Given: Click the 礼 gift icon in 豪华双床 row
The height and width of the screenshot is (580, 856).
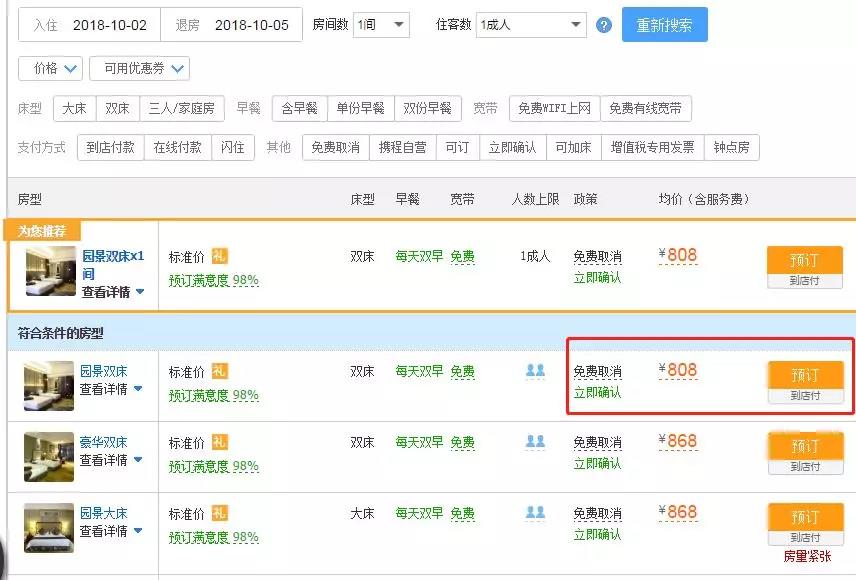Looking at the screenshot, I should (219, 442).
